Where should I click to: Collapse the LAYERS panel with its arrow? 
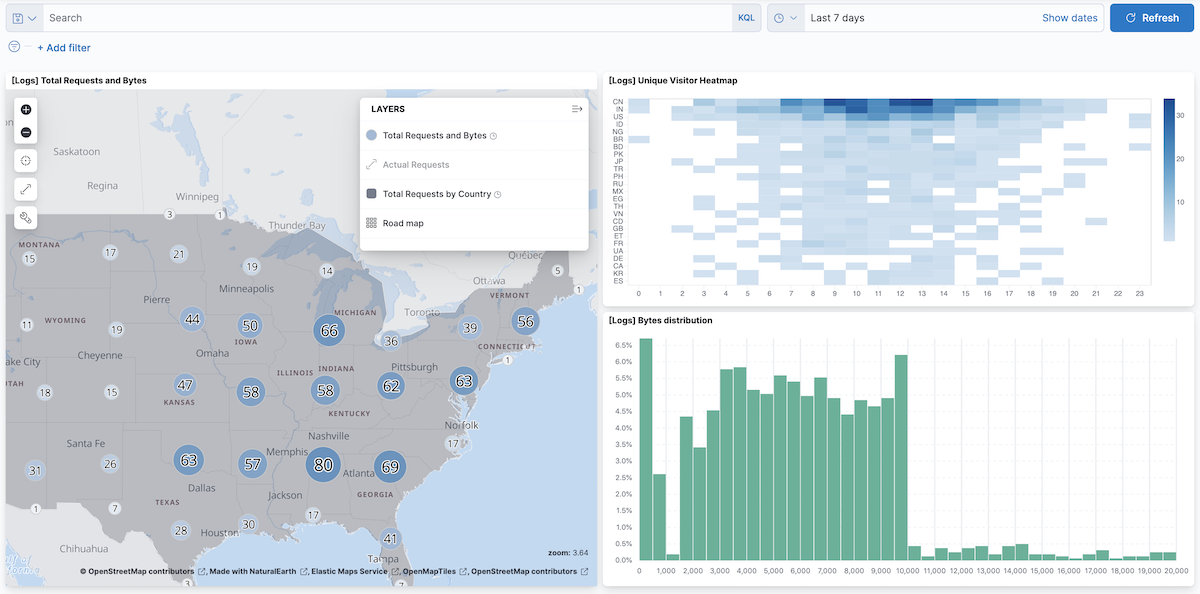(x=576, y=109)
